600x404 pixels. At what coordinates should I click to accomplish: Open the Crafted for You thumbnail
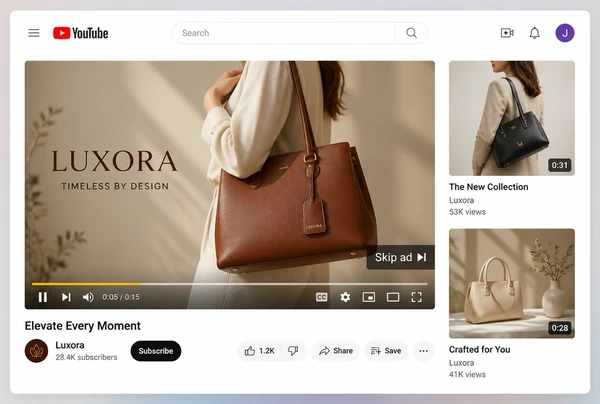(x=512, y=283)
